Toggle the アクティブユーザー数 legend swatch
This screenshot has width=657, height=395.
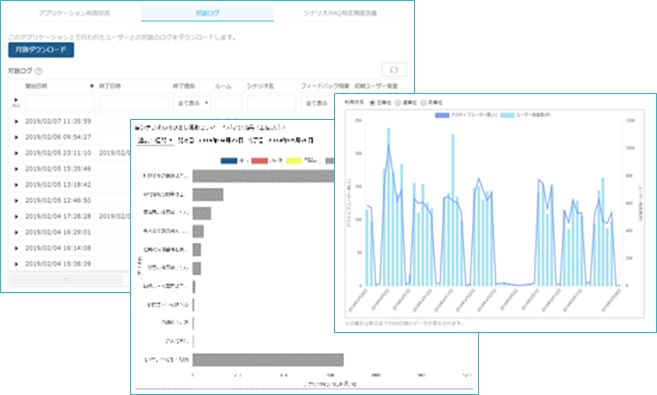[442, 115]
